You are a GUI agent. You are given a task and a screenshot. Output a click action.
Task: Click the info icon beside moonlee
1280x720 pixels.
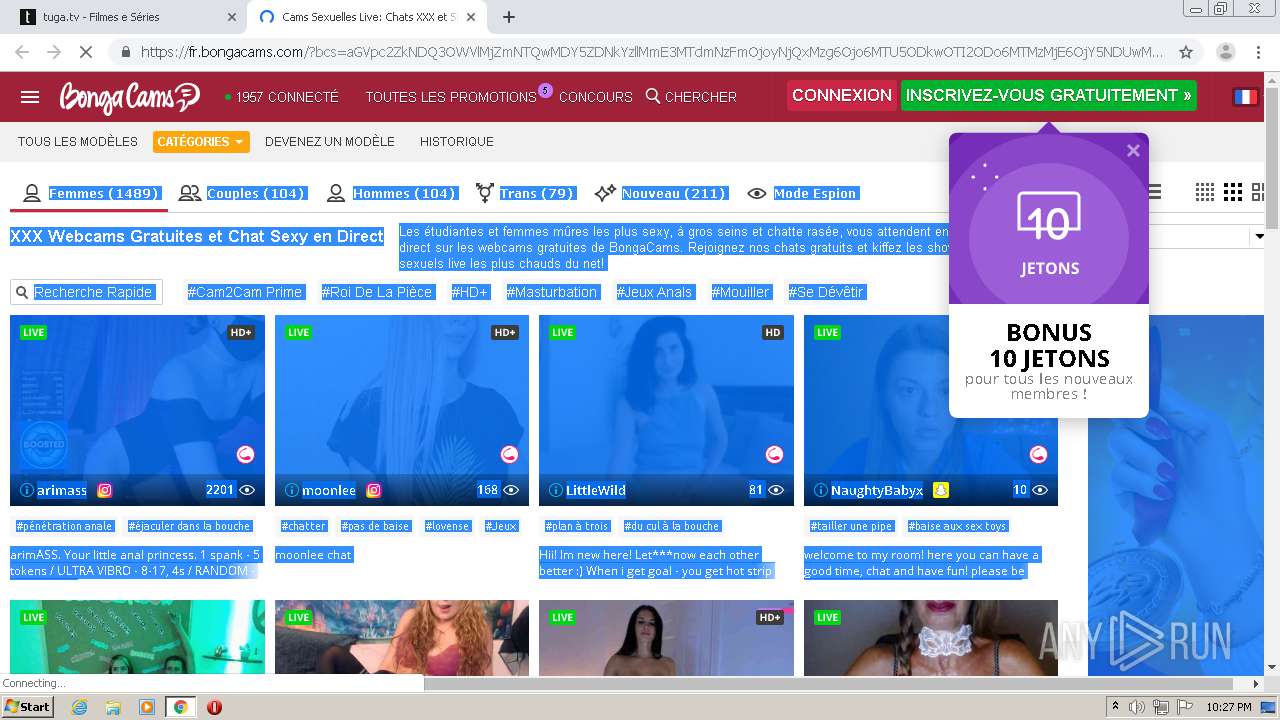[x=291, y=490]
